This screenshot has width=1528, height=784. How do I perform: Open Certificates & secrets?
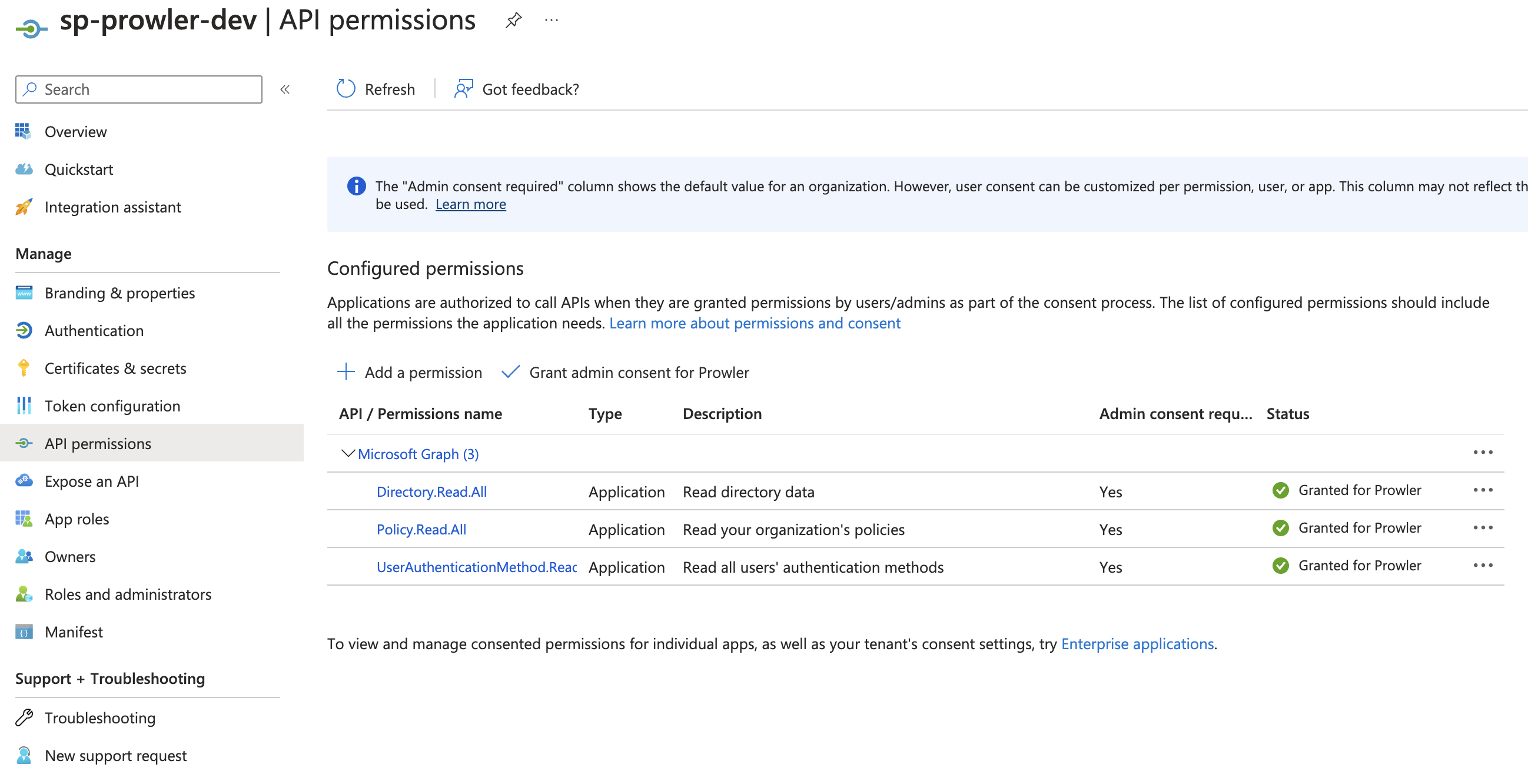pyautogui.click(x=116, y=368)
